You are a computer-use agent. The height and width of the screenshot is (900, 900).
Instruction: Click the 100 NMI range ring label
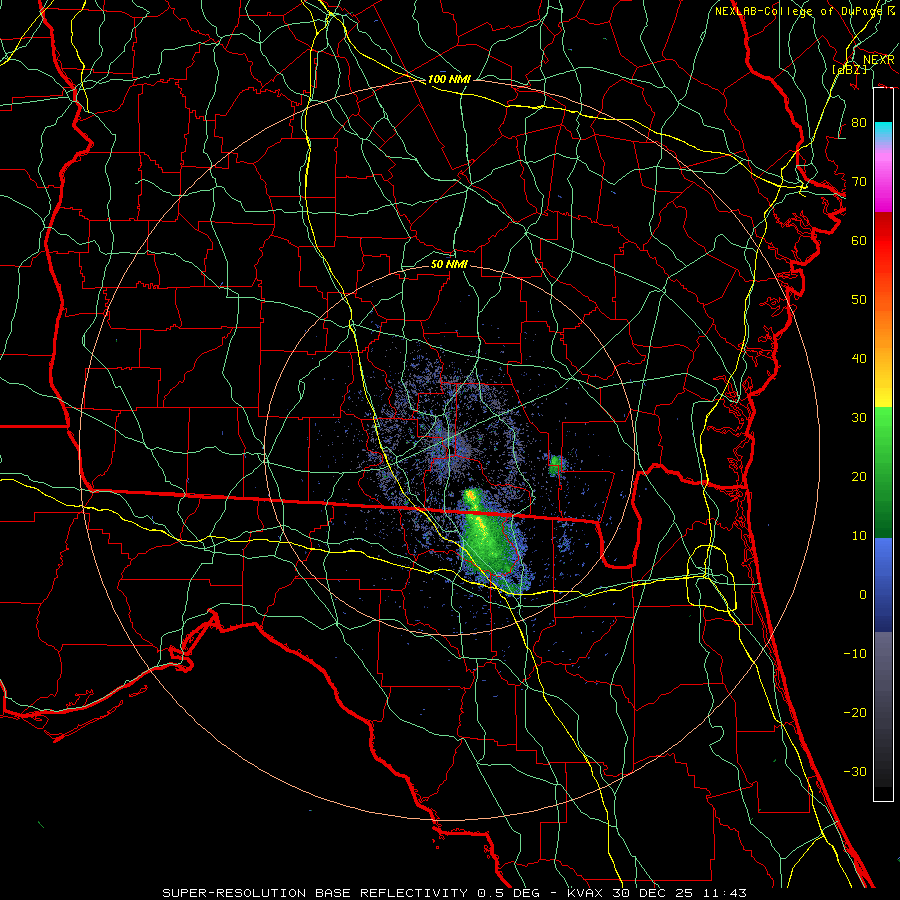click(449, 79)
